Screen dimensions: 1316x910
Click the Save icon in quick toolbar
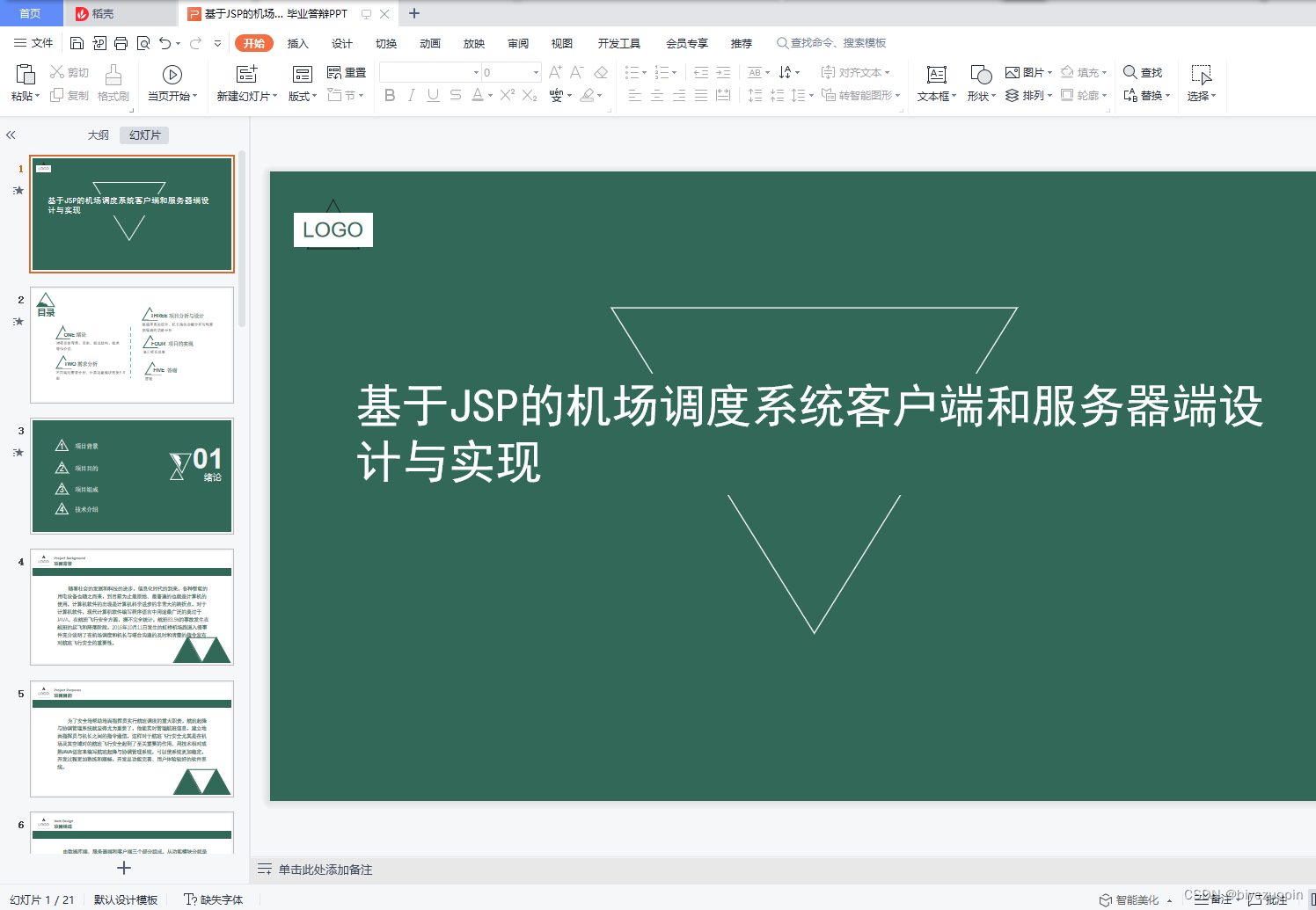coord(77,43)
